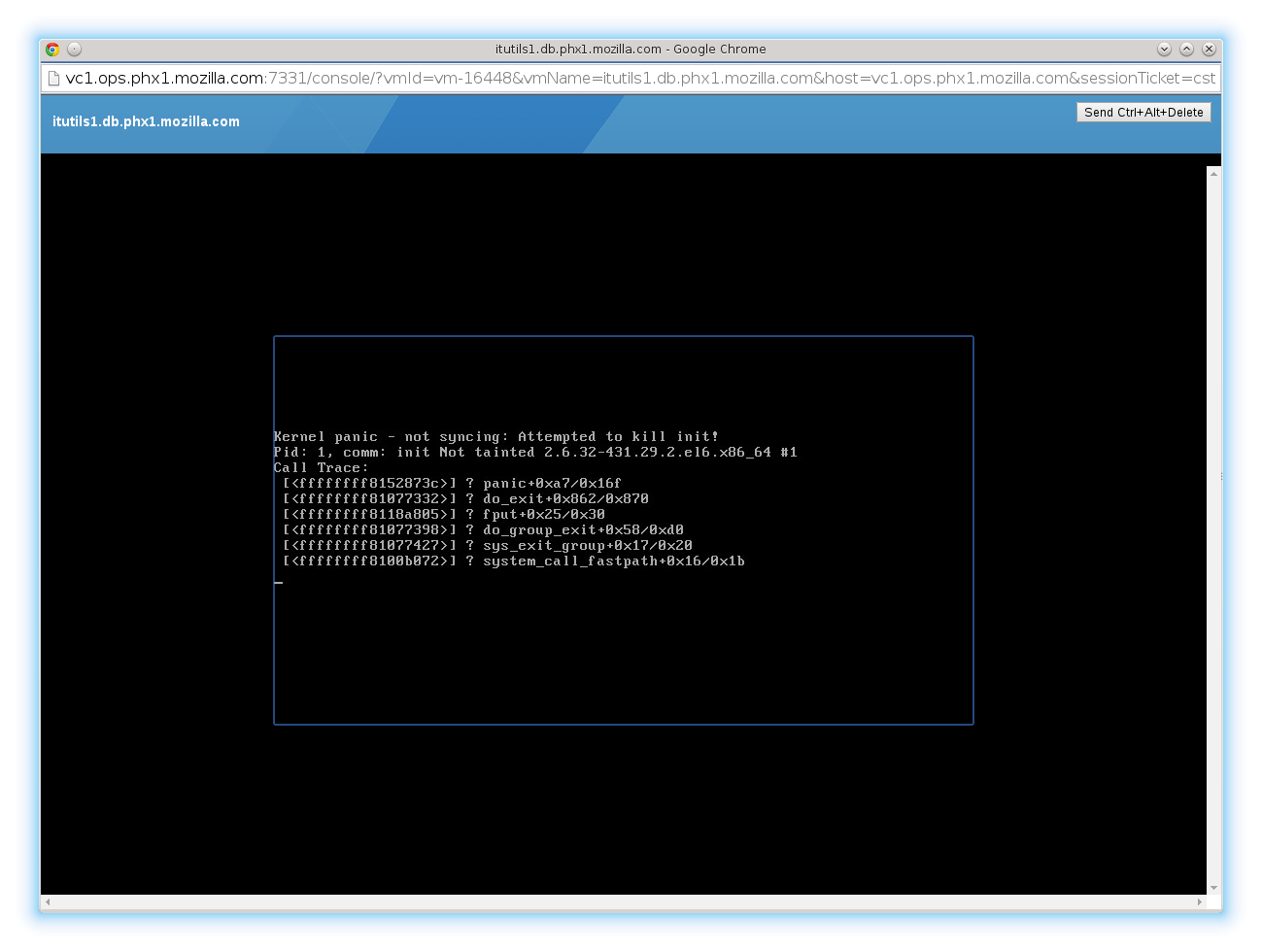This screenshot has height=952, width=1262.
Task: Click the itutils1.db.phx1.mozilla.com header title
Action: coord(146,121)
